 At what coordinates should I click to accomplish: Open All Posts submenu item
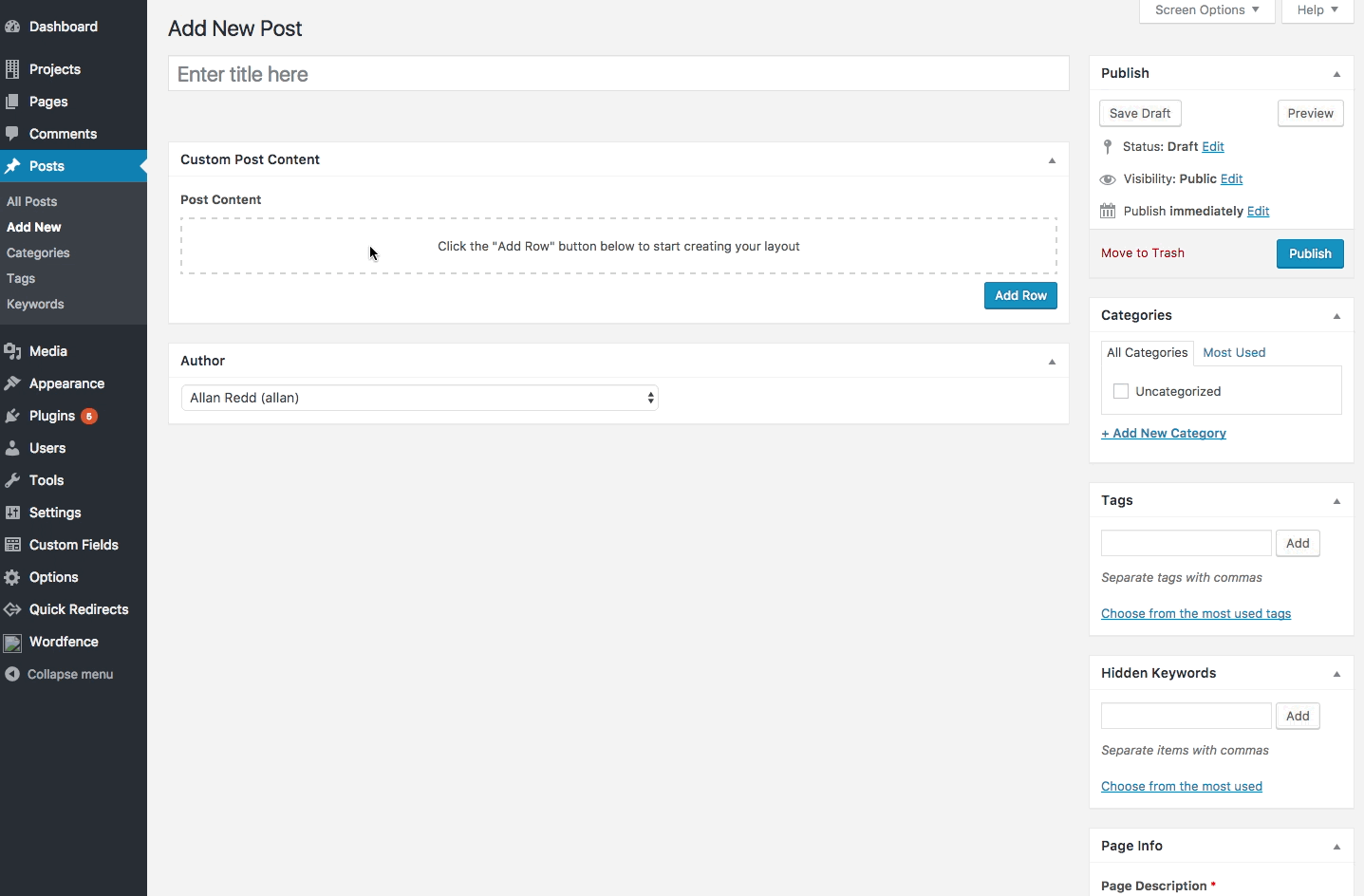click(x=32, y=201)
